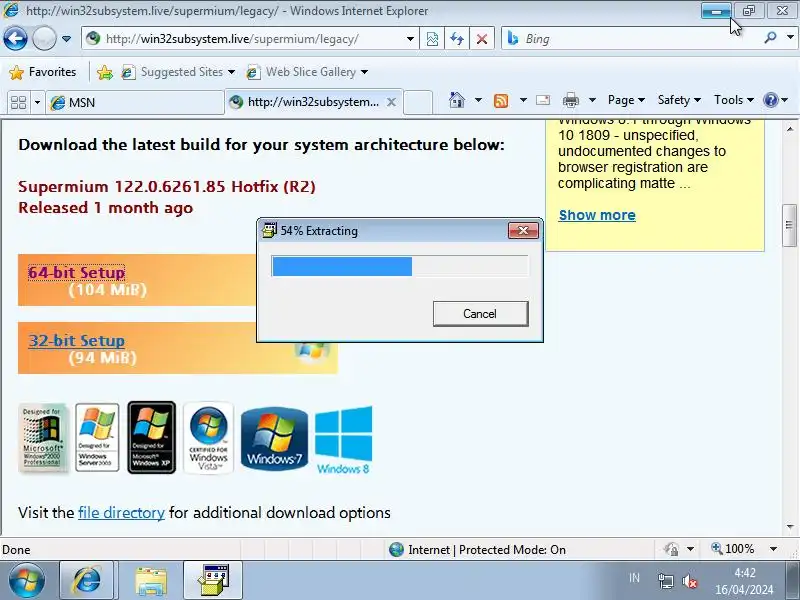Click the IN language indicator
The height and width of the screenshot is (600, 800).
[634, 578]
